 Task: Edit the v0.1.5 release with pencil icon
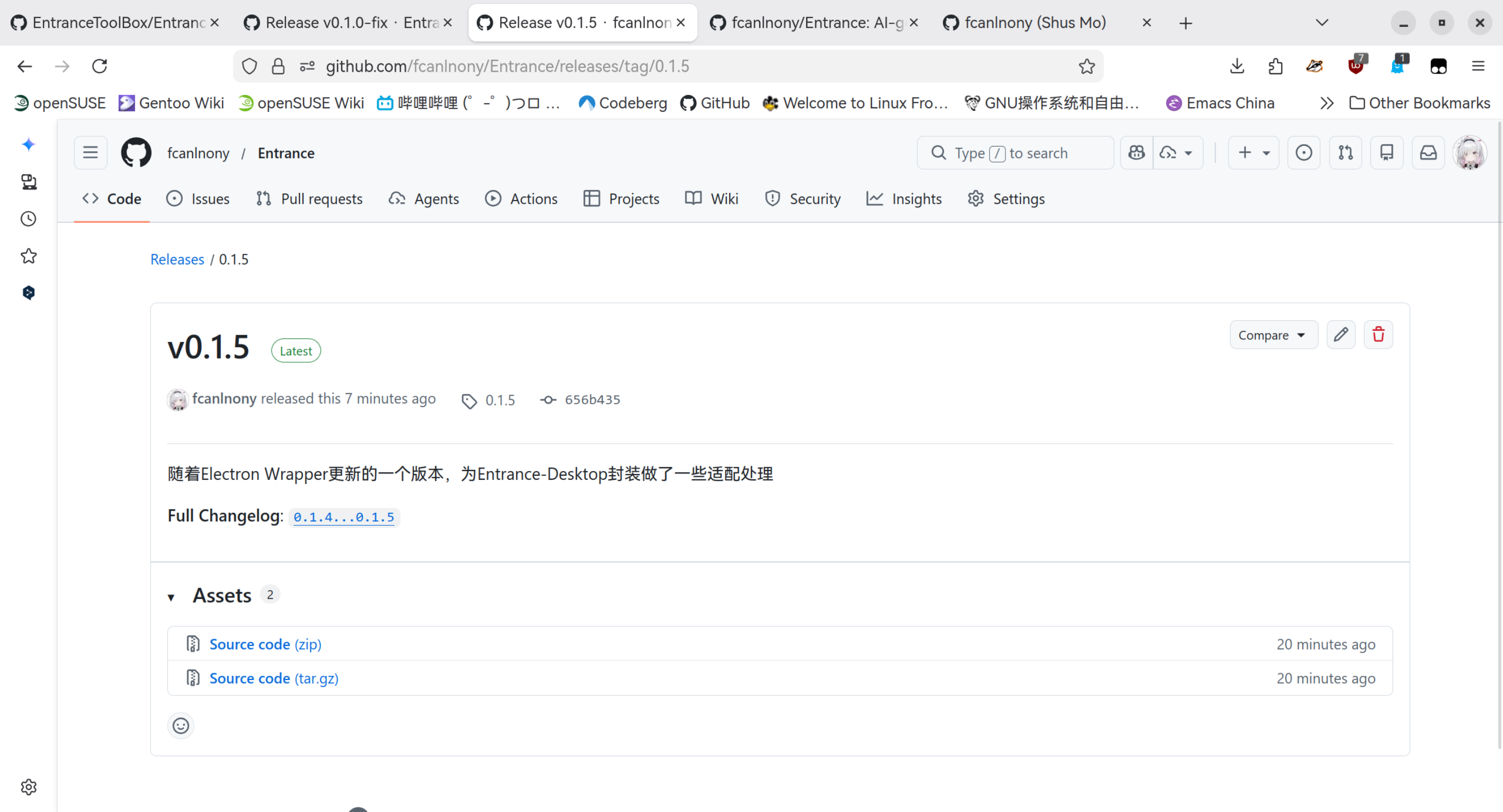coord(1341,335)
